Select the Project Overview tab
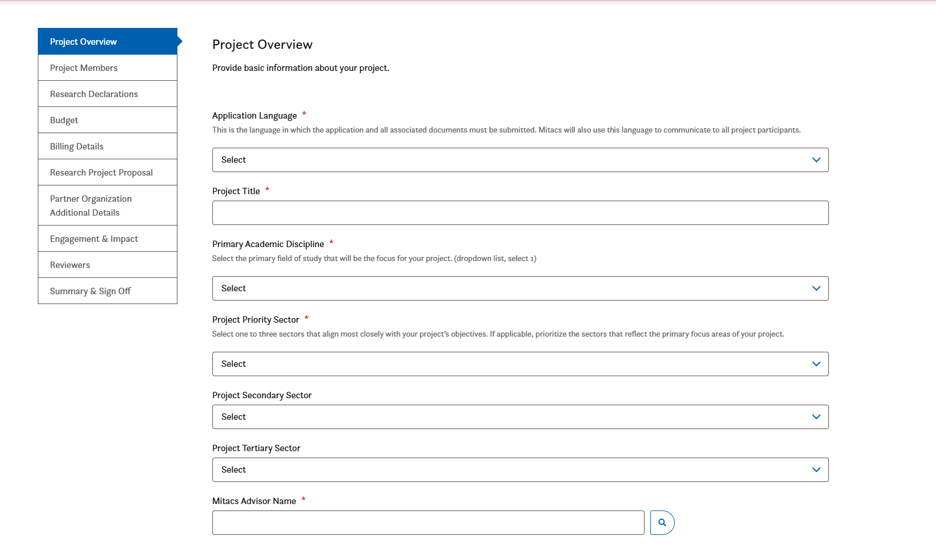This screenshot has width=936, height=550. coord(108,42)
